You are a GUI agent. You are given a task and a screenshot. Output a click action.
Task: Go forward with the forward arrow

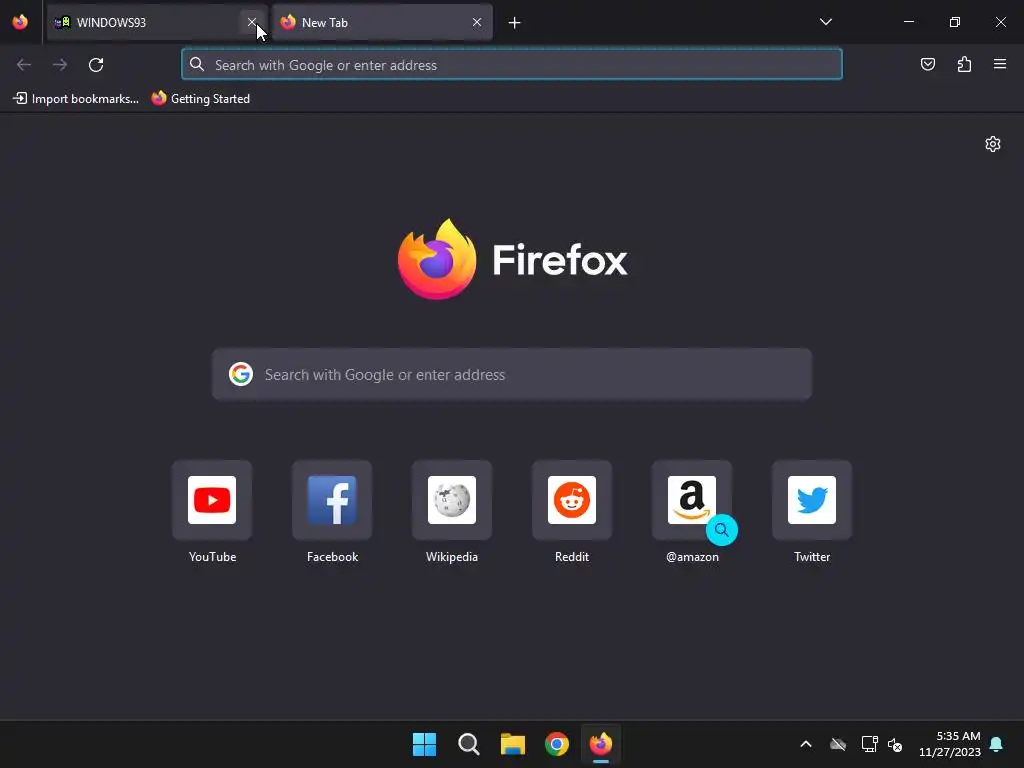point(60,65)
